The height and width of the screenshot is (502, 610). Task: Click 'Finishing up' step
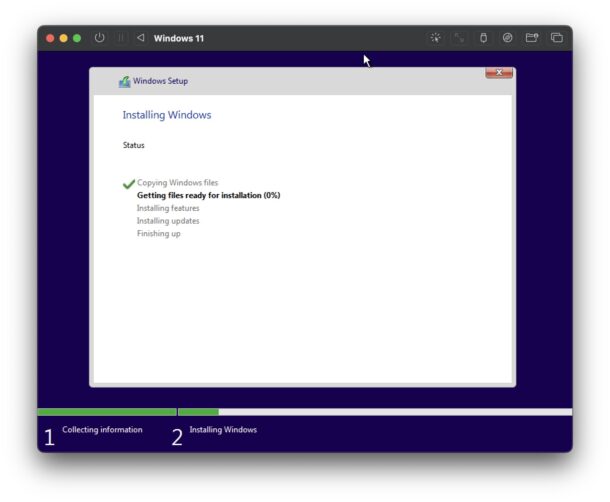159,233
